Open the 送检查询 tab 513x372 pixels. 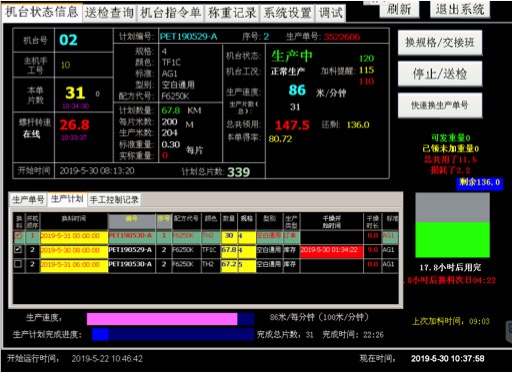tap(109, 13)
